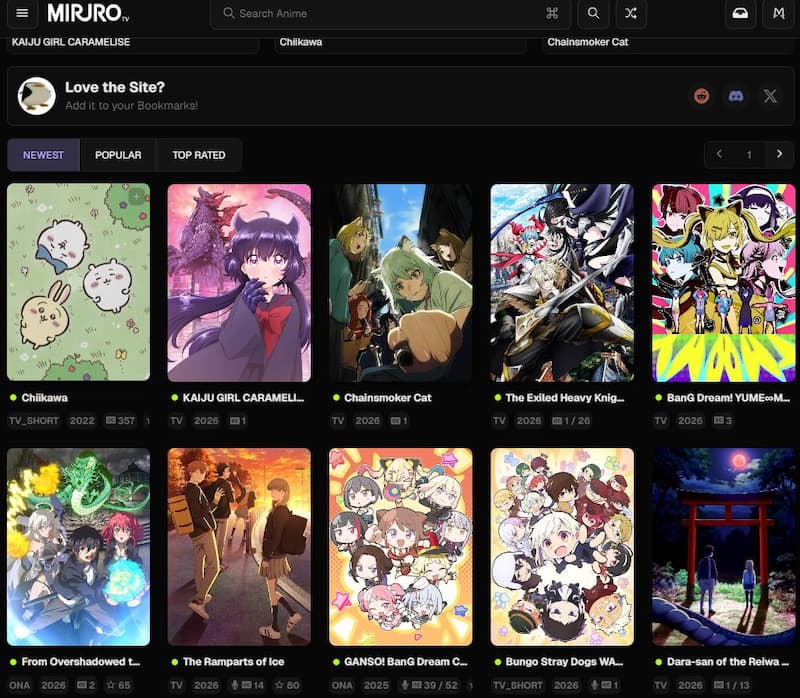Click the MIRURO.tv logo
800x698 pixels.
point(88,13)
